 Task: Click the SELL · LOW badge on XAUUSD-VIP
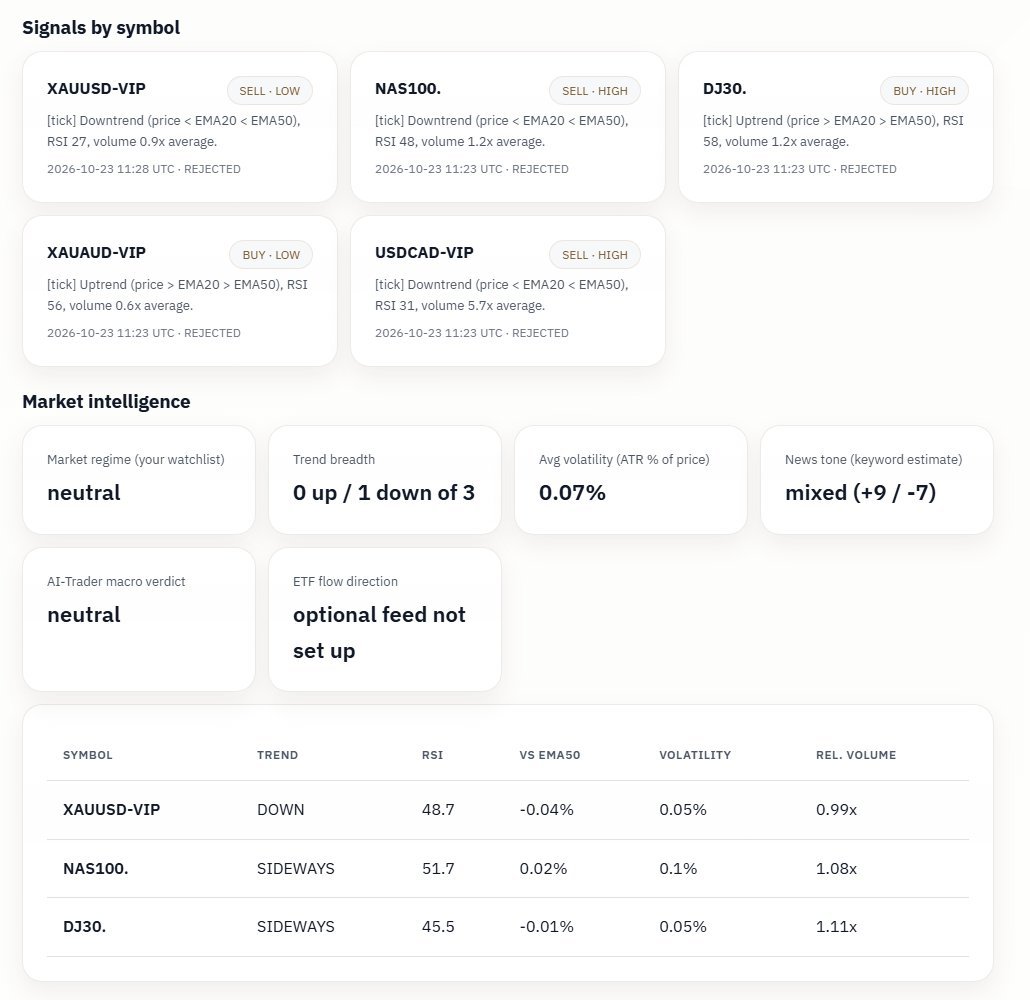[269, 91]
